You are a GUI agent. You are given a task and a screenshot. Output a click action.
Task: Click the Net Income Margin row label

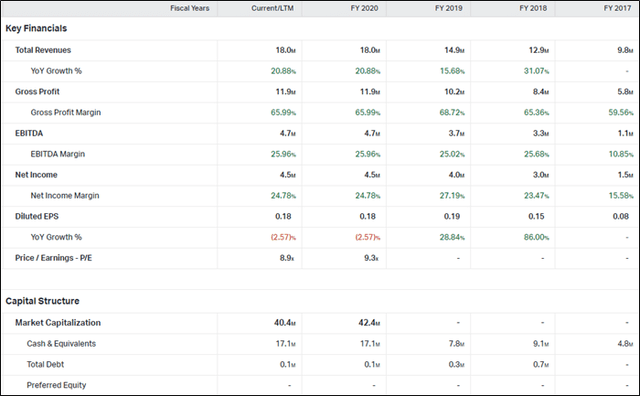[65, 196]
